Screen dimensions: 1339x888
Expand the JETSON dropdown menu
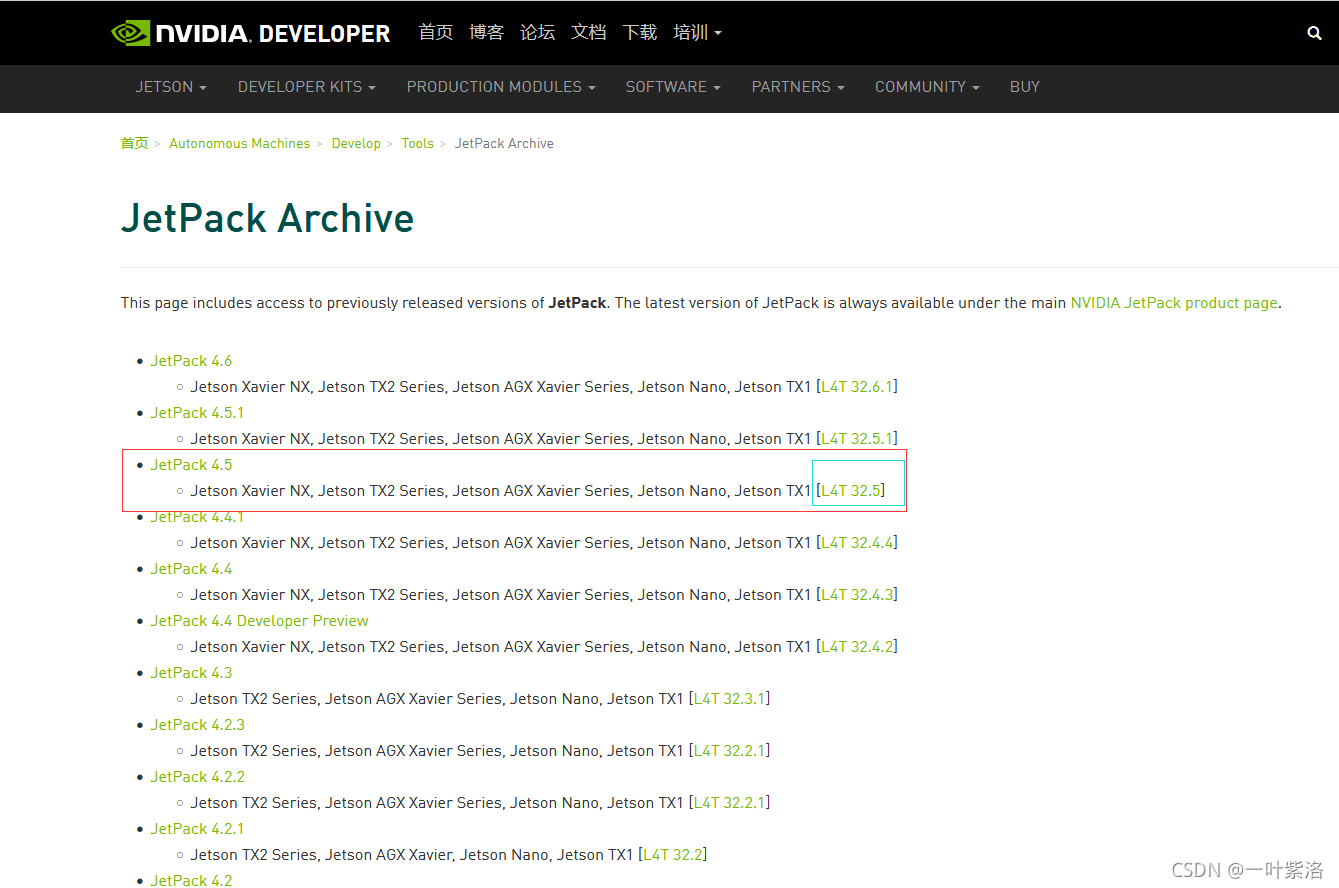pos(171,87)
